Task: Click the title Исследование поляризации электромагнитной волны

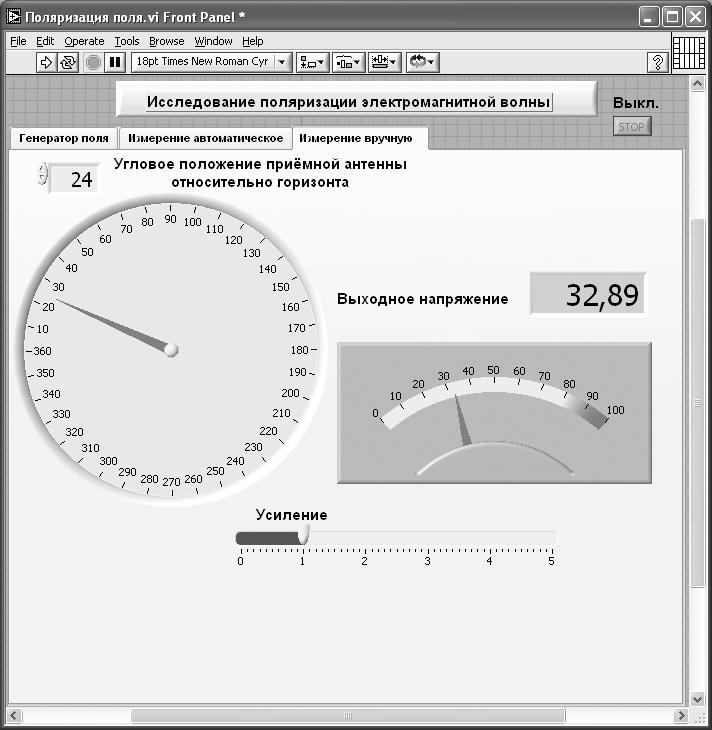Action: pos(349,102)
